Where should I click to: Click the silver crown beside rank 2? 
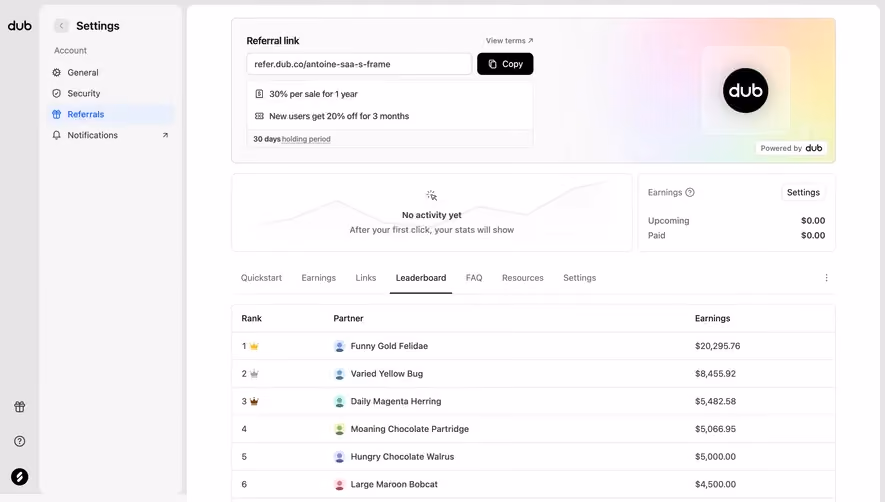coord(254,374)
